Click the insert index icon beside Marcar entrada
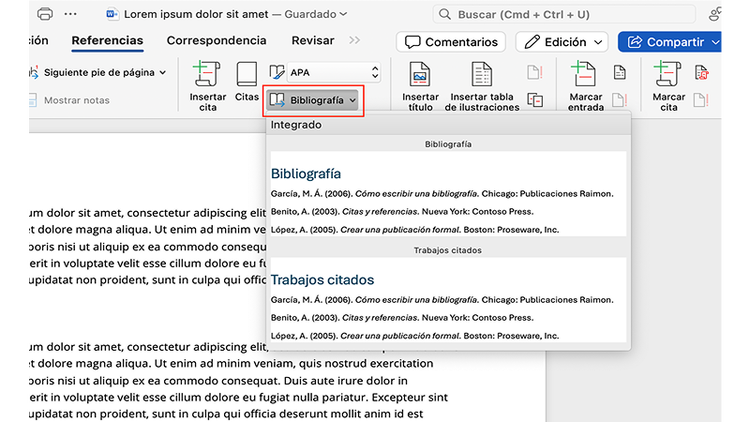The height and width of the screenshot is (422, 750). [x=619, y=72]
